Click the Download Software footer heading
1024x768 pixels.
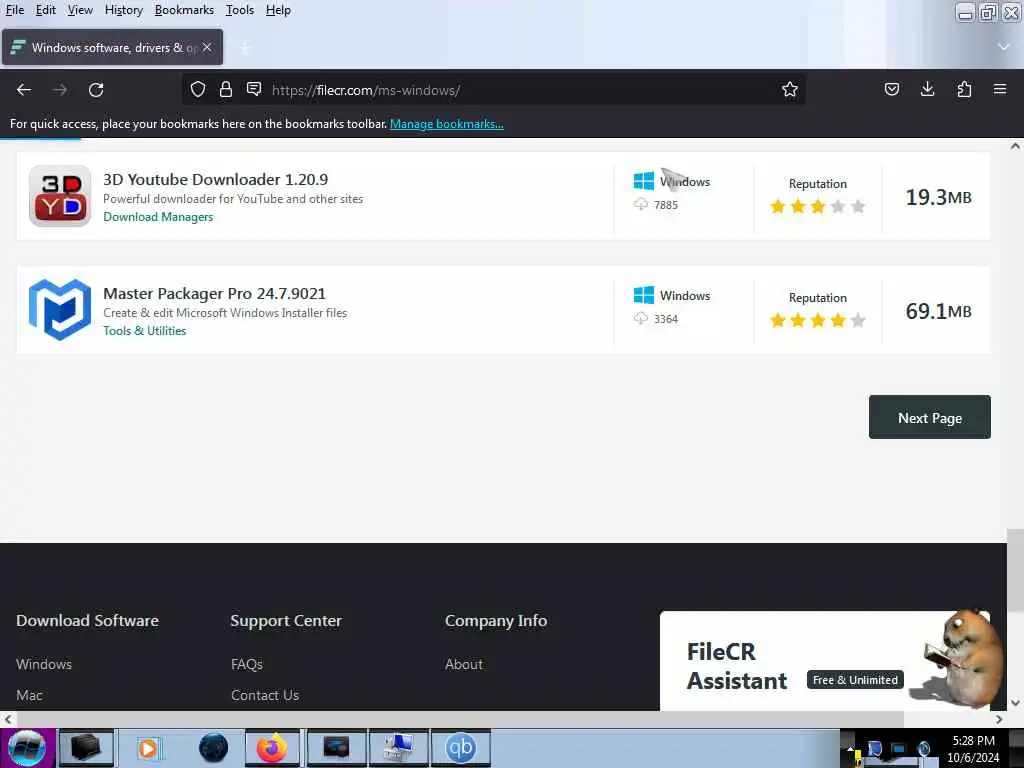point(88,620)
